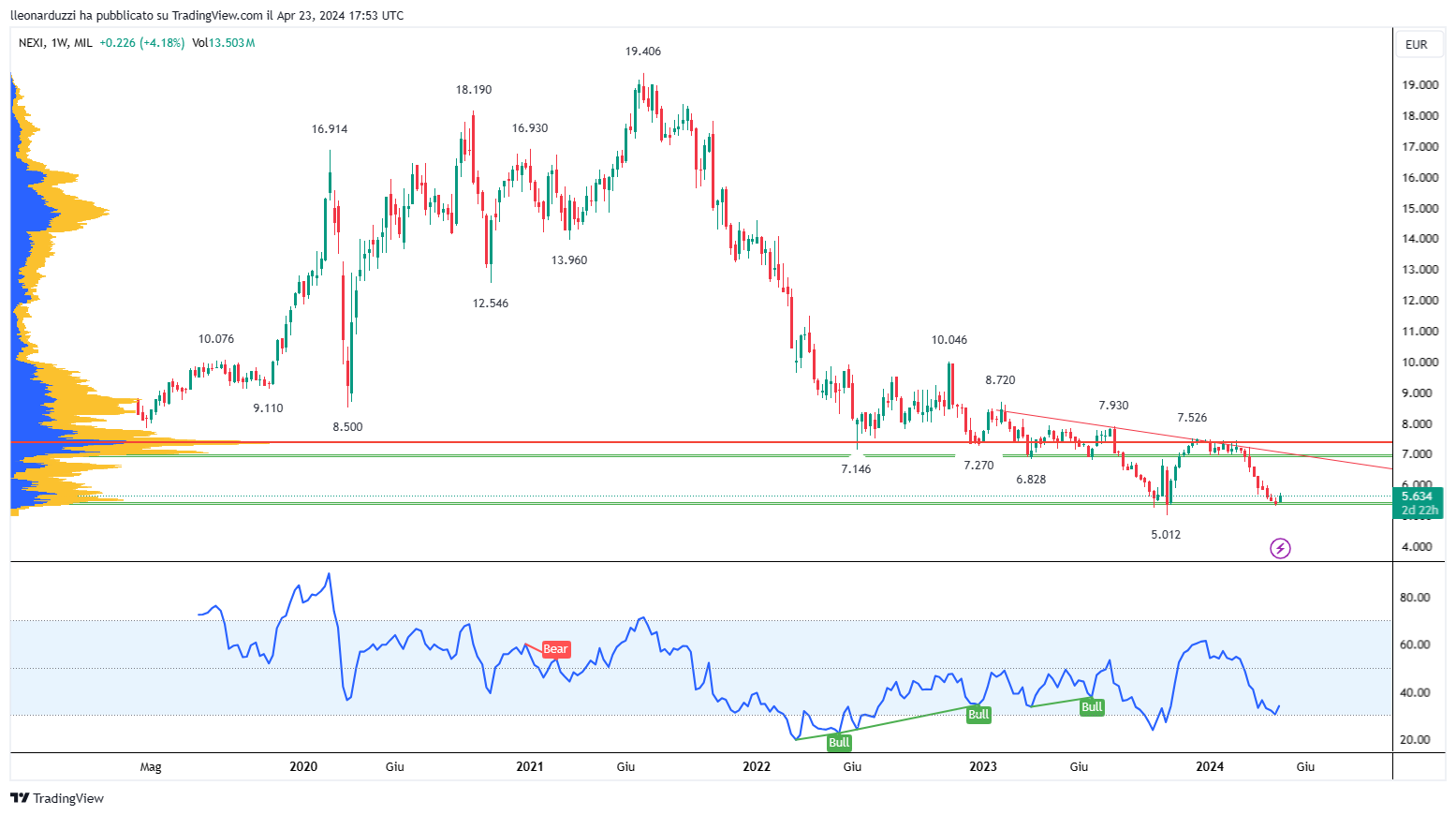This screenshot has width=1456, height=815.
Task: Click the red Bear divergence label
Action: (x=555, y=649)
